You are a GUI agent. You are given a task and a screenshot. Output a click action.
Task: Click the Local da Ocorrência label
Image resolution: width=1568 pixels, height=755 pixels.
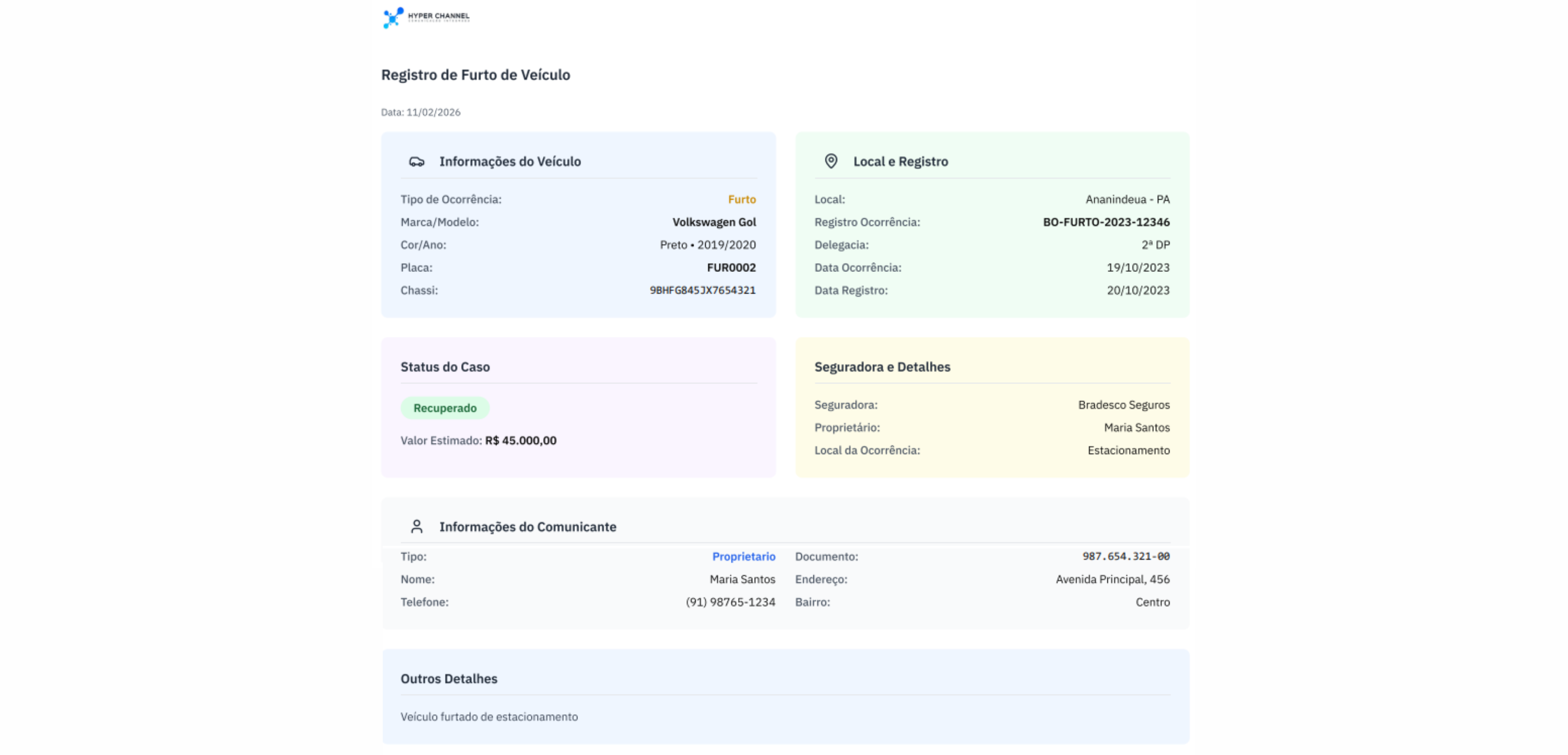[x=867, y=450]
